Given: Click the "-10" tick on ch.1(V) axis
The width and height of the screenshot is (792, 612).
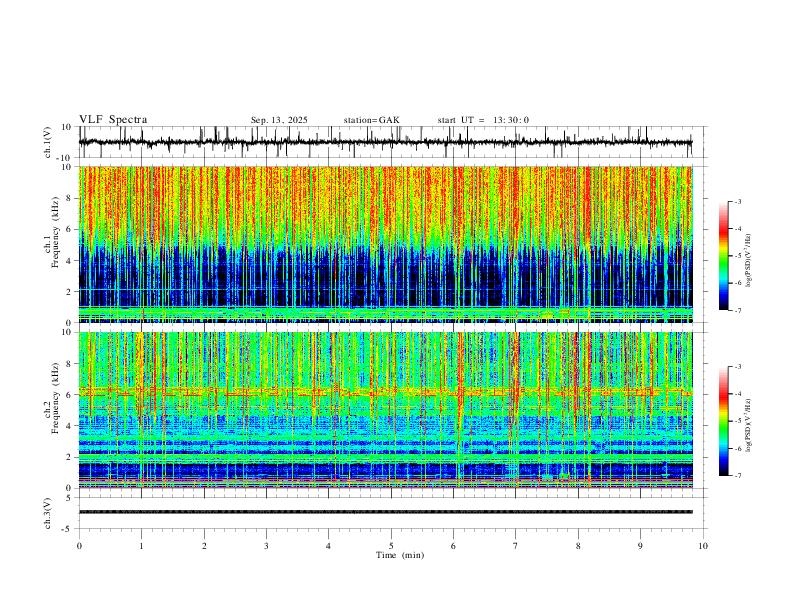Looking at the screenshot, I should point(65,158).
